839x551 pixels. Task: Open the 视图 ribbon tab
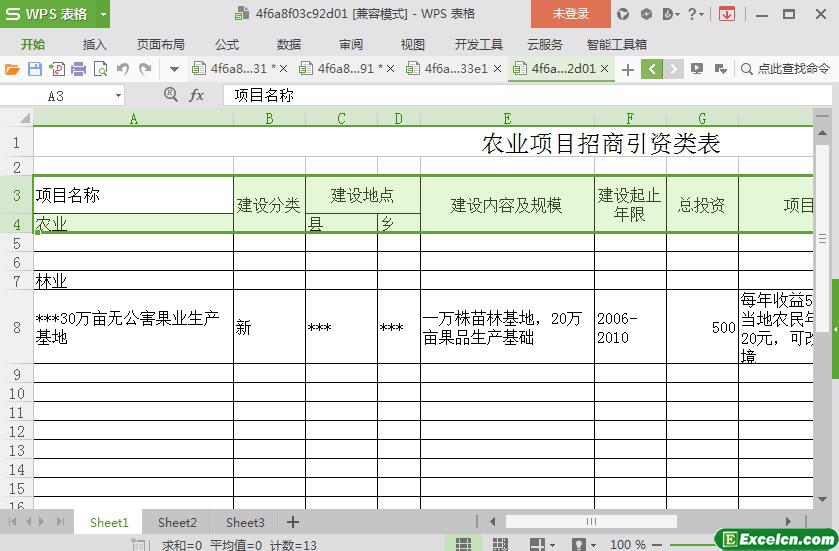click(413, 44)
